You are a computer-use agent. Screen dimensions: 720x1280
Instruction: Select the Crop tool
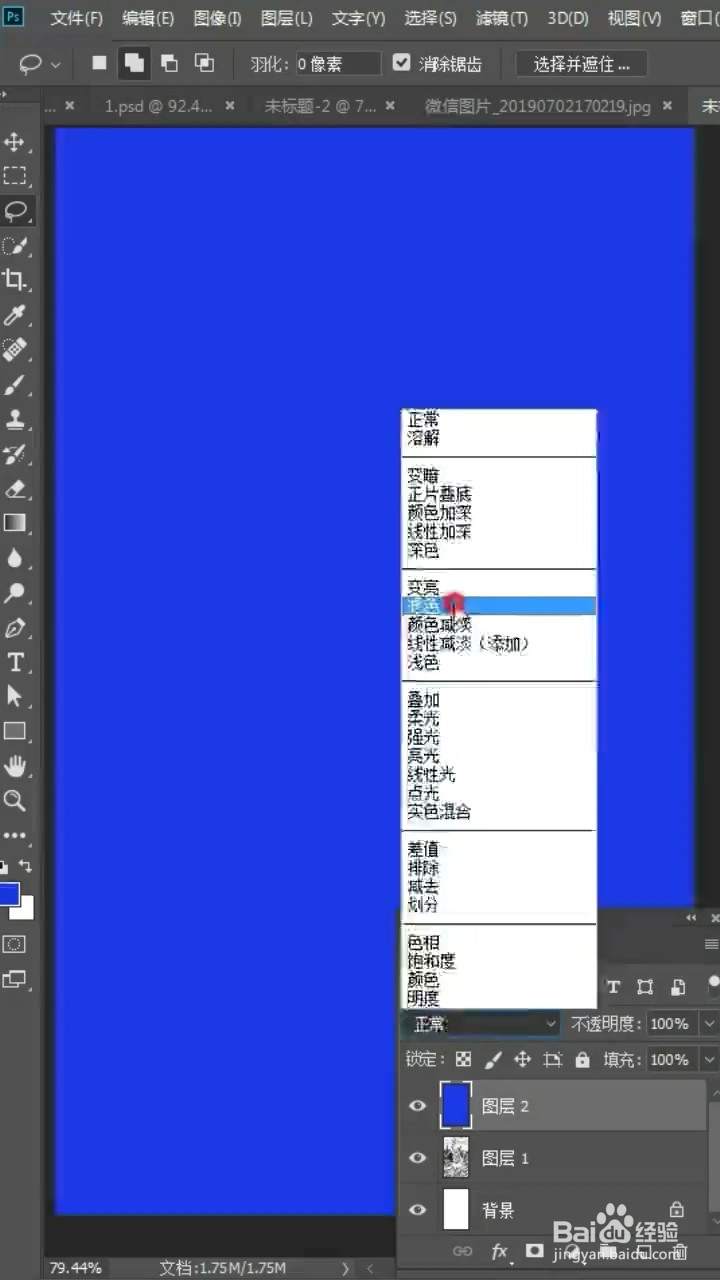[15, 280]
